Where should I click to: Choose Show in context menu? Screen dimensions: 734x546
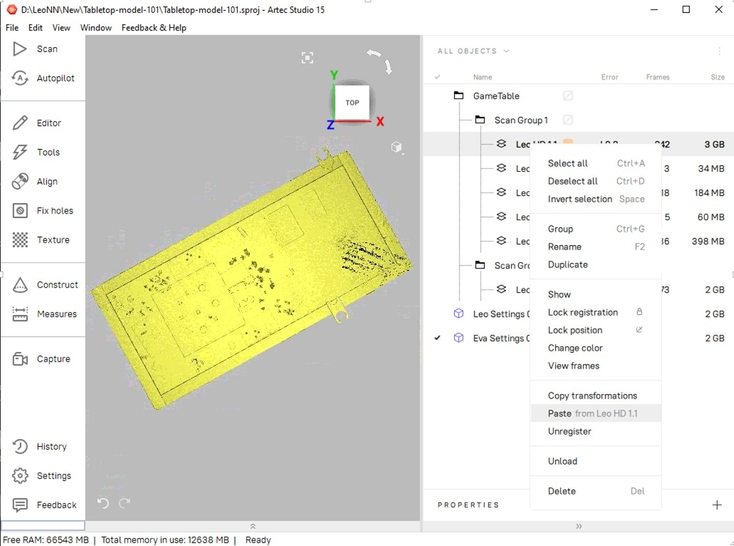(595, 295)
